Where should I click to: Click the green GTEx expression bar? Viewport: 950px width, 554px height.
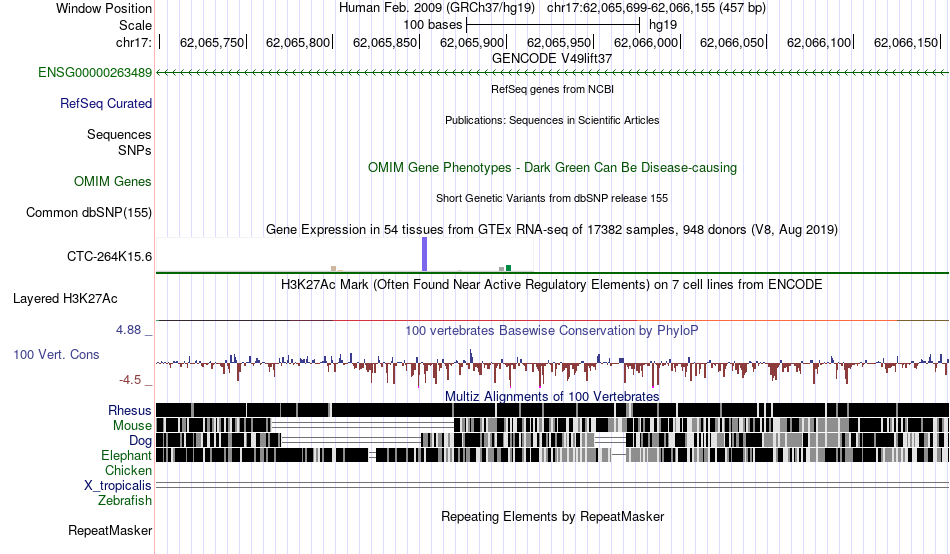click(x=508, y=269)
